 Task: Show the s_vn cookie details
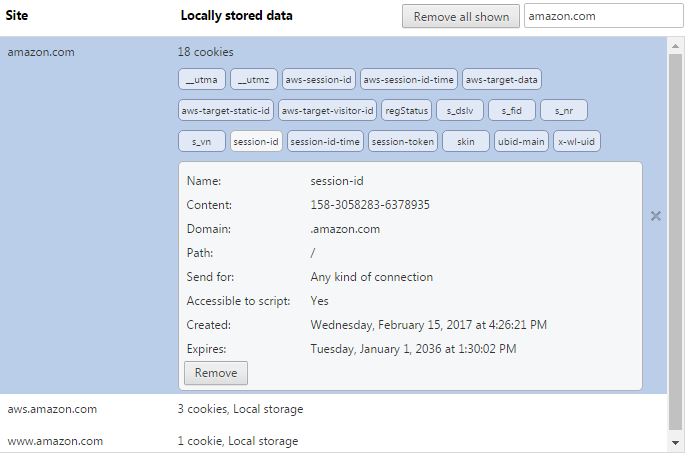(202, 141)
